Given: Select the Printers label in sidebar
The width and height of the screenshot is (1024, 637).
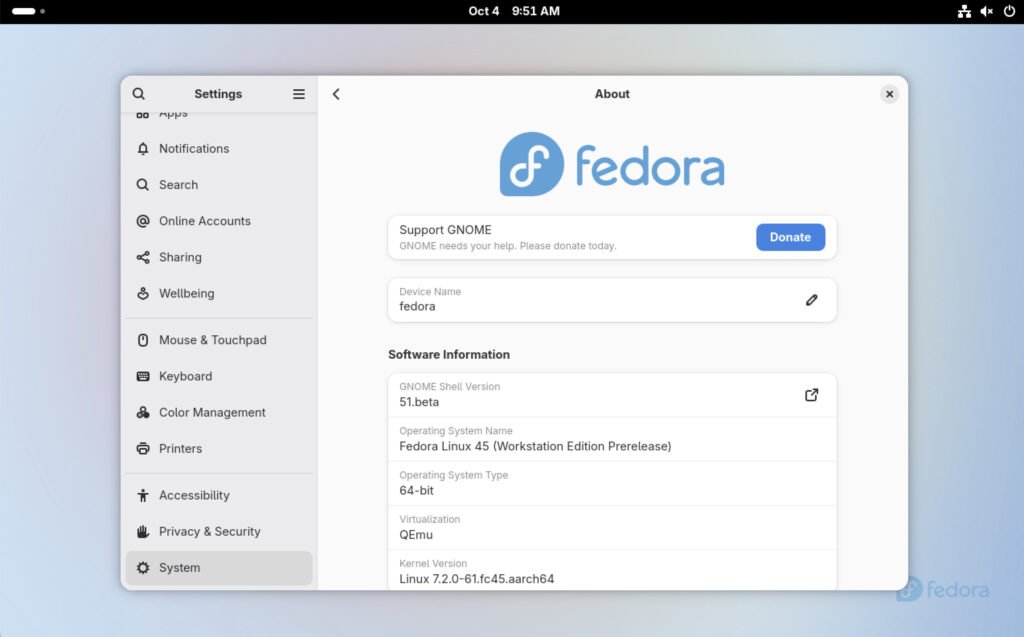Looking at the screenshot, I should click(x=180, y=449).
